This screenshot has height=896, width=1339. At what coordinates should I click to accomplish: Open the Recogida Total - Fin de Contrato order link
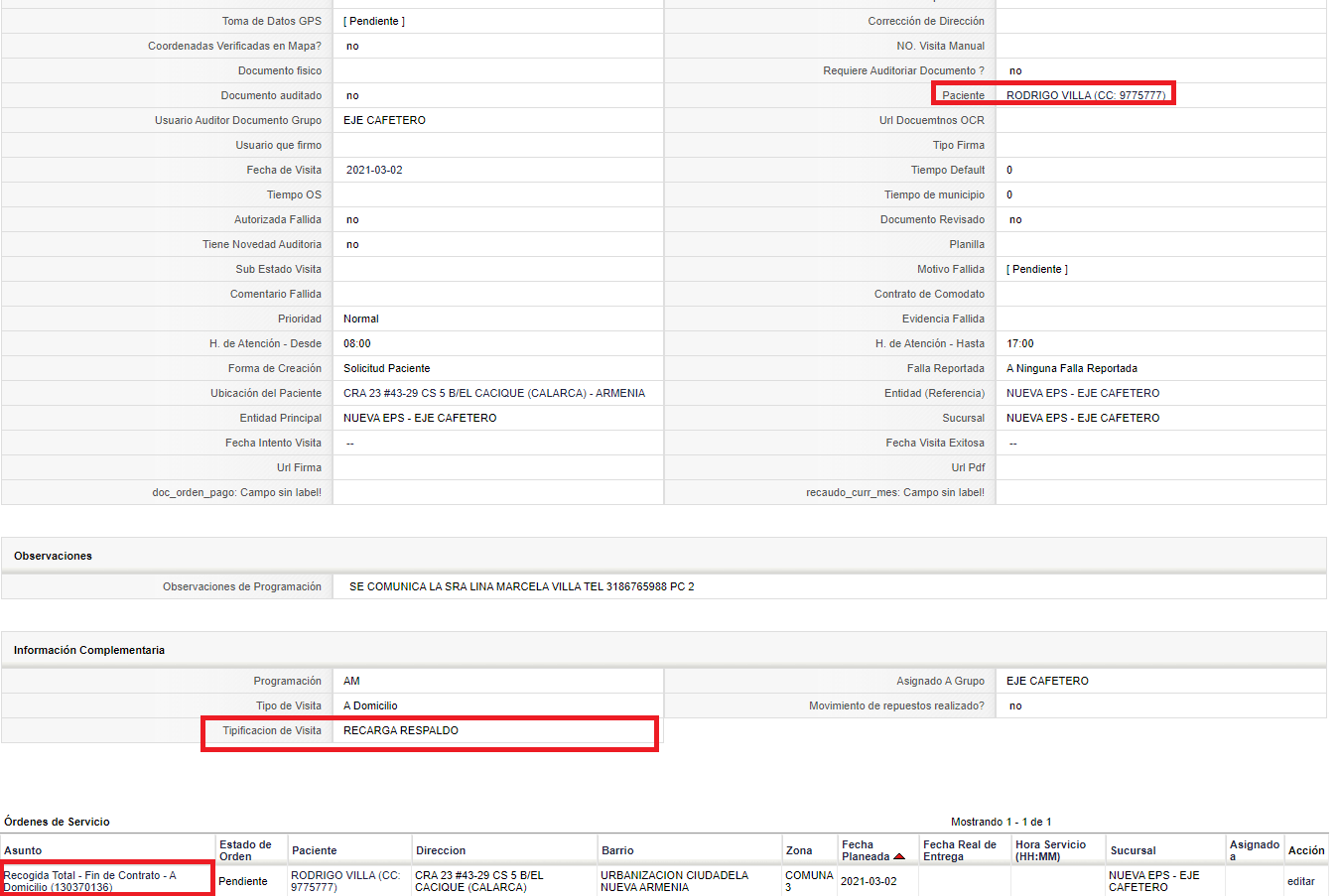coord(90,881)
